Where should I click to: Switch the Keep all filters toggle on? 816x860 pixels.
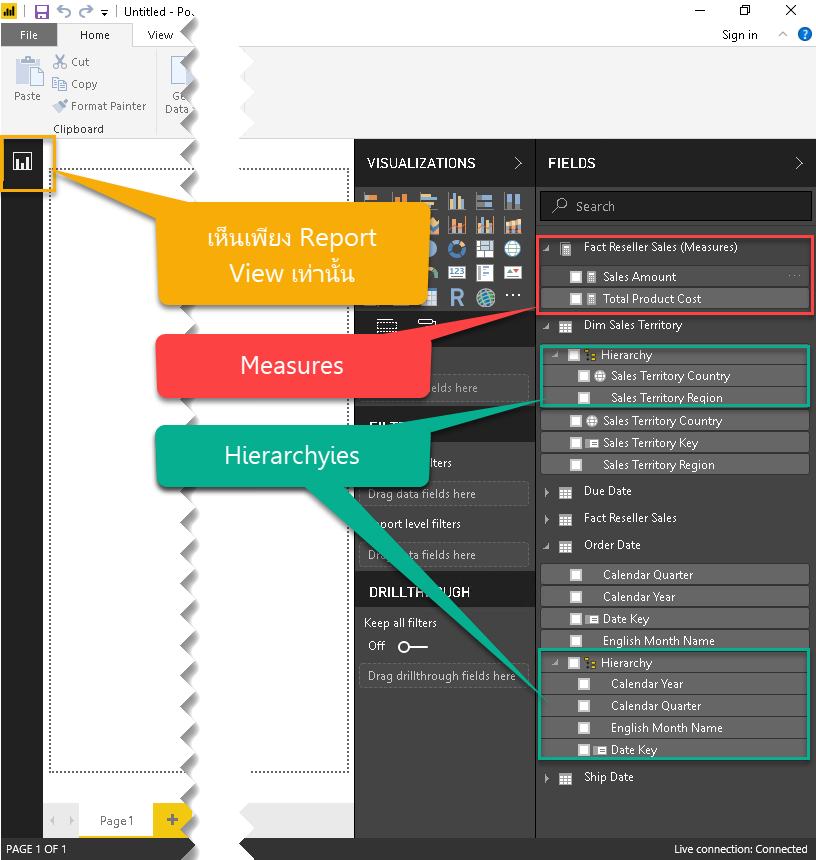[410, 646]
